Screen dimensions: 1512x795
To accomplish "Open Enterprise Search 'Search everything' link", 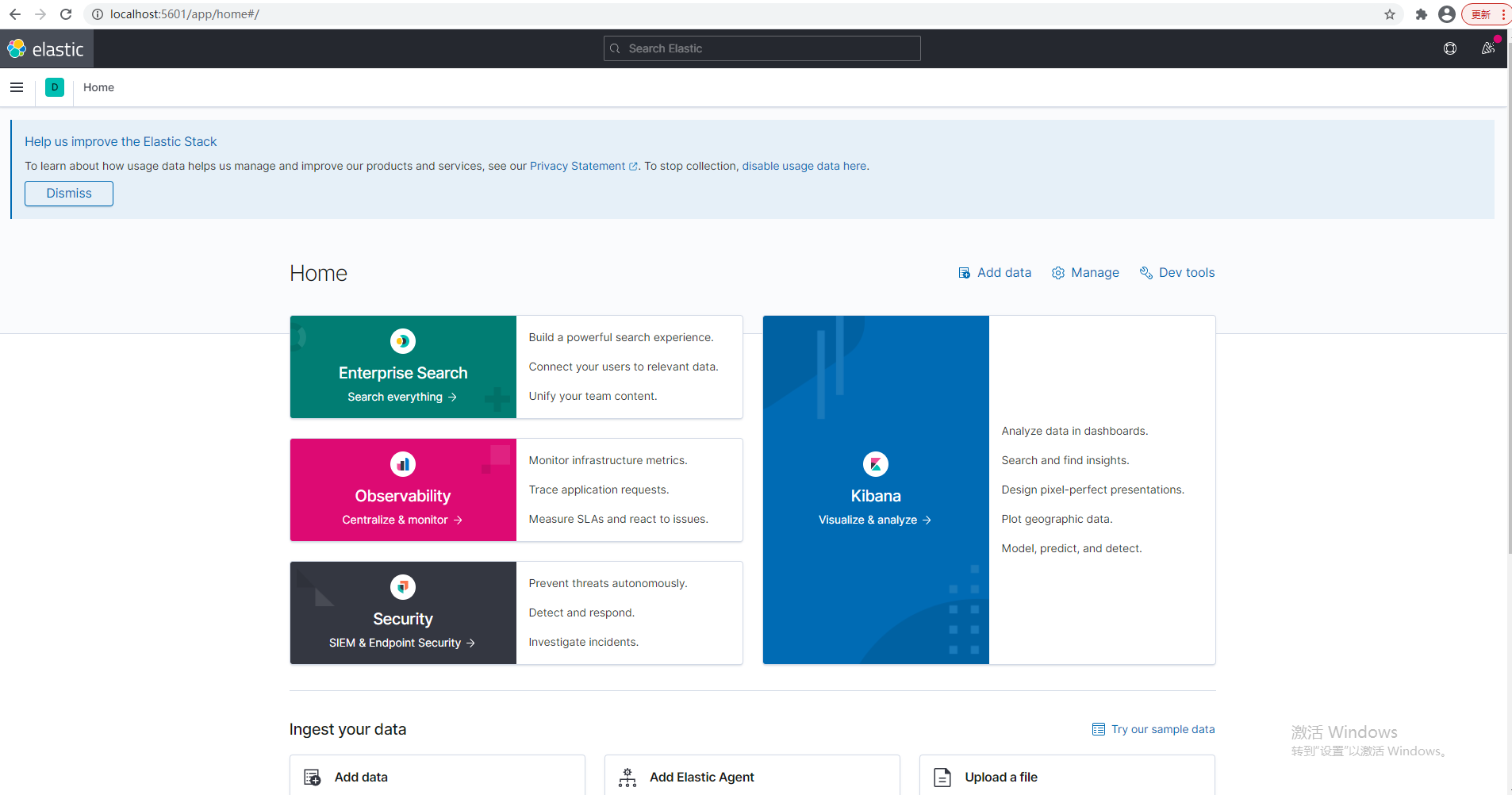I will point(402,397).
